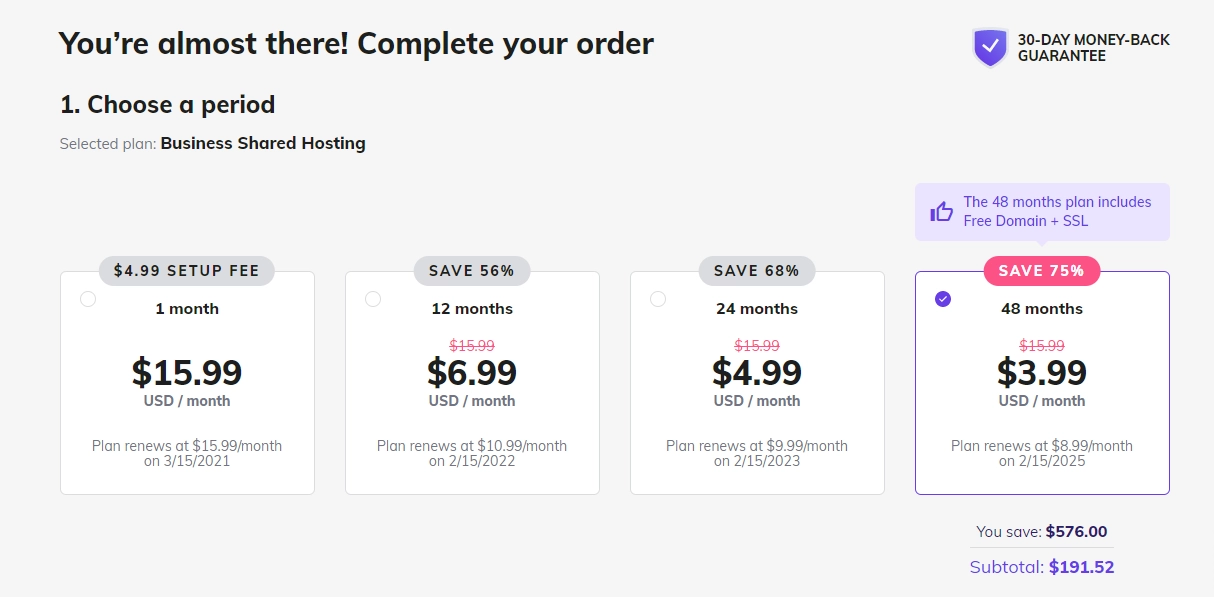Click the SAVE 75% badge

tap(1042, 270)
